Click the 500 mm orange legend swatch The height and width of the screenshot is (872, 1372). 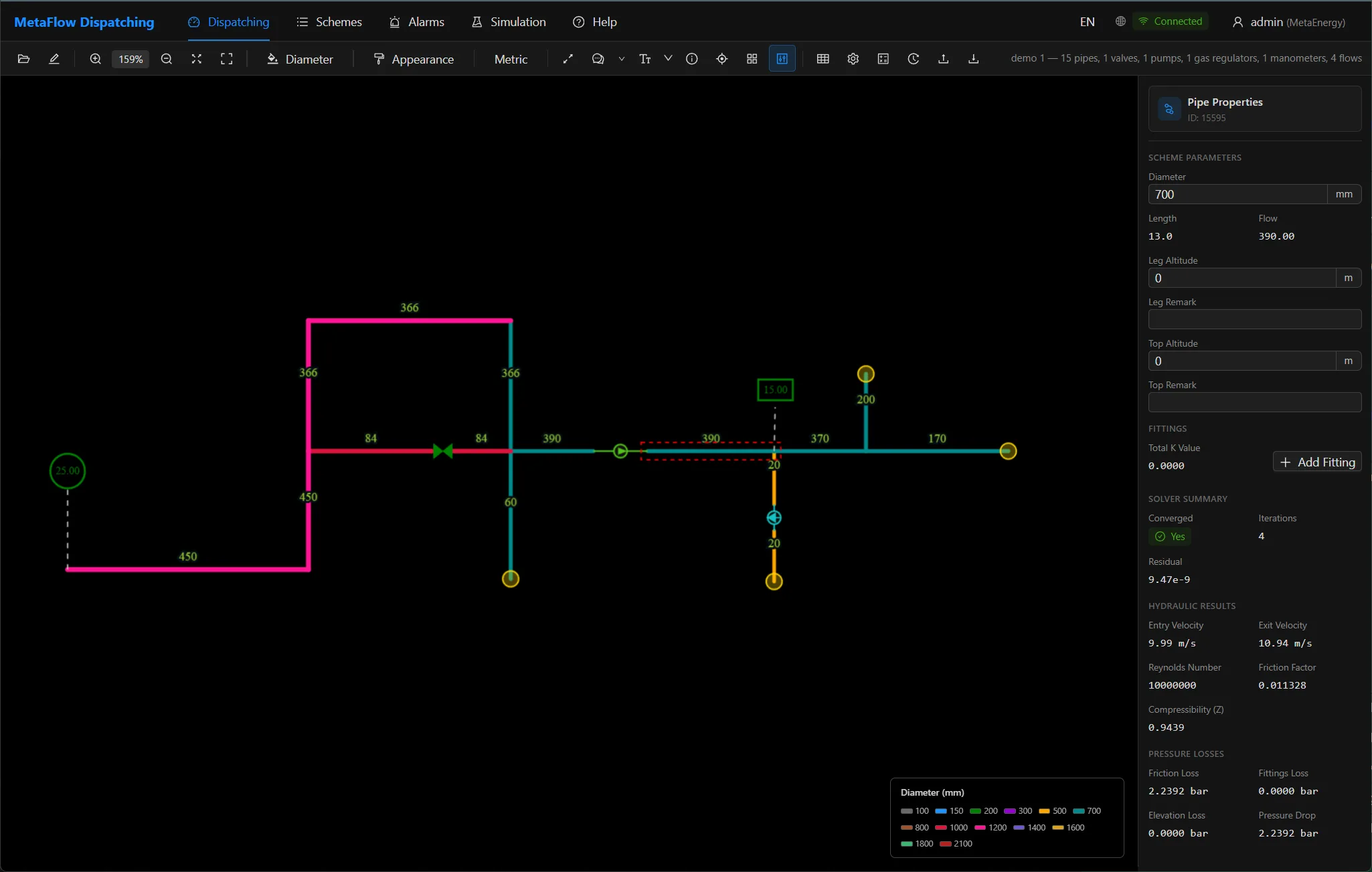coord(1044,811)
